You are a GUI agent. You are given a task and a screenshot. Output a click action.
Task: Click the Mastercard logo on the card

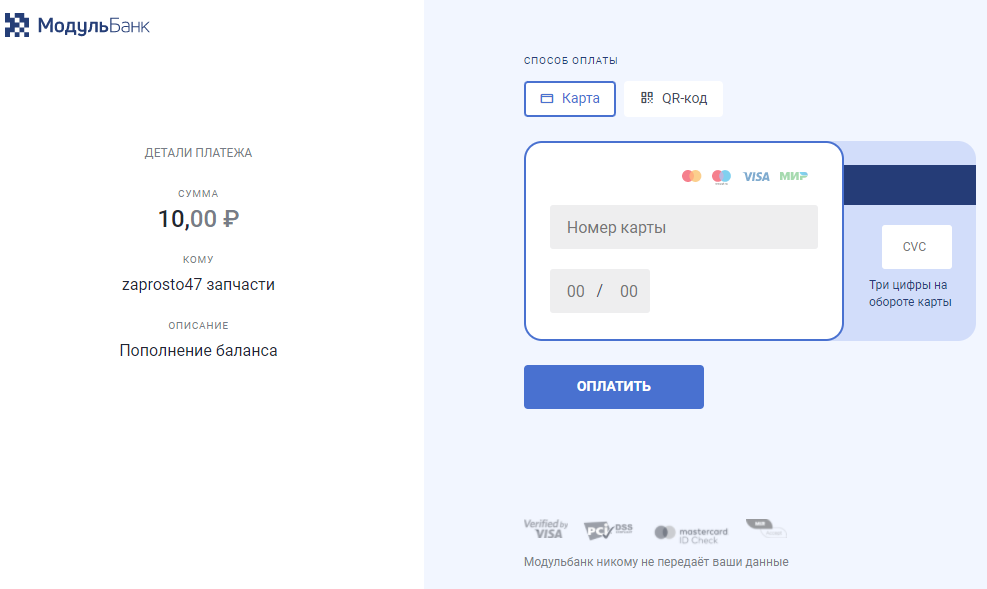pos(691,176)
